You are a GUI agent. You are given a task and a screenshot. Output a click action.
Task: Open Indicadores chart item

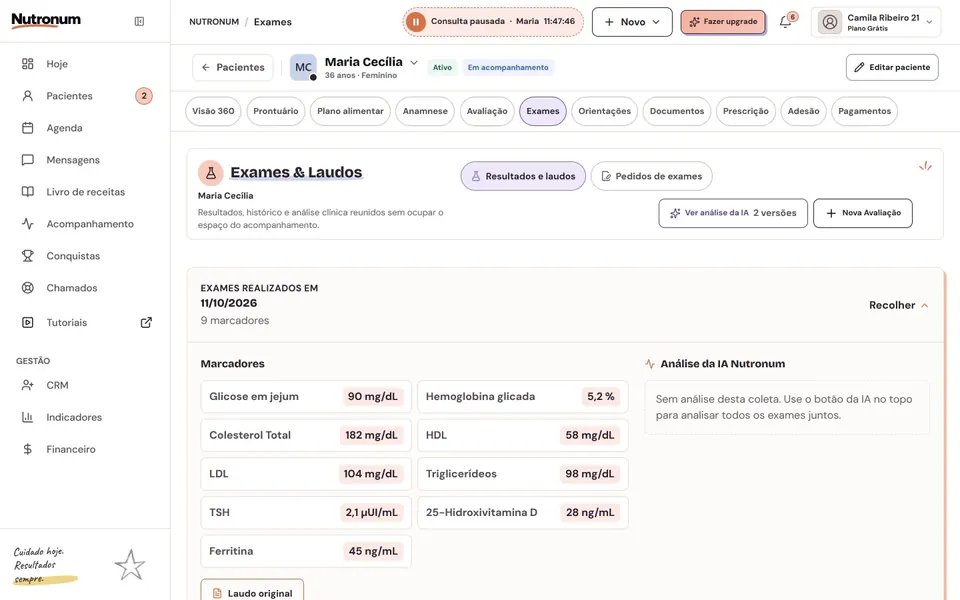point(85,417)
